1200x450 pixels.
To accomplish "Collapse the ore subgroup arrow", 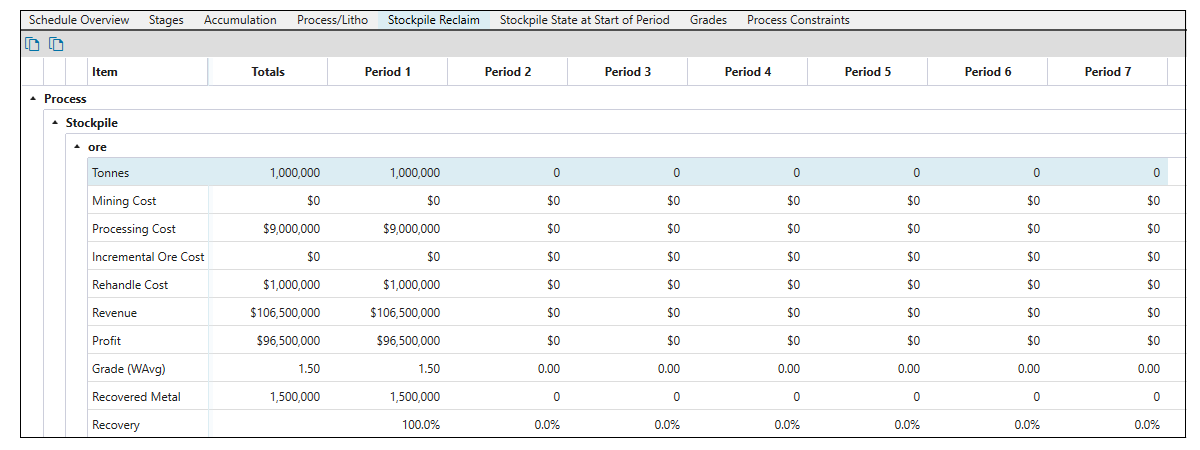I will tap(77, 147).
